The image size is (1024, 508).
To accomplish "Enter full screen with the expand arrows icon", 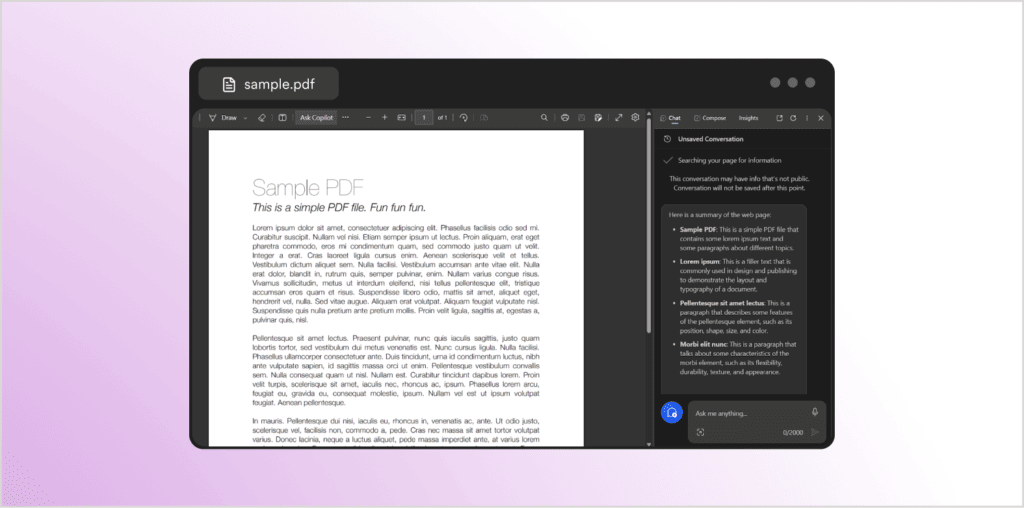I will click(x=619, y=118).
